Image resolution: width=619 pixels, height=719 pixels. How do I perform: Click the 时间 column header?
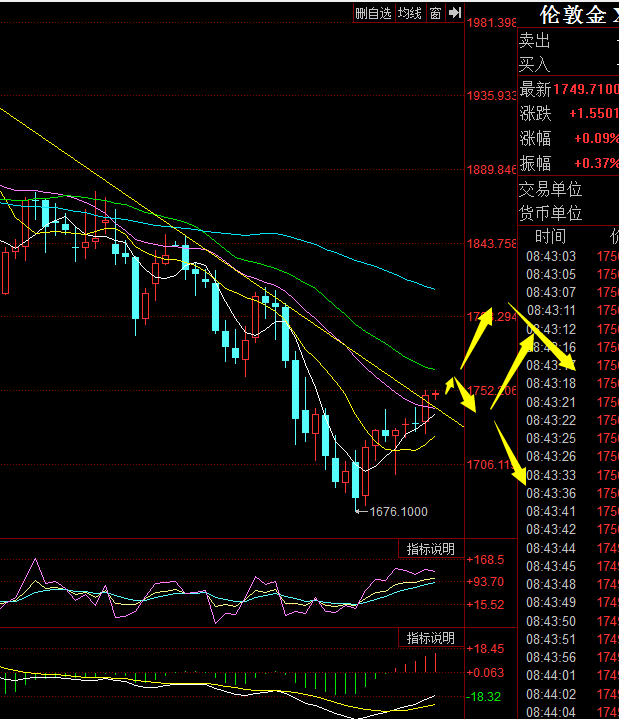[x=550, y=236]
